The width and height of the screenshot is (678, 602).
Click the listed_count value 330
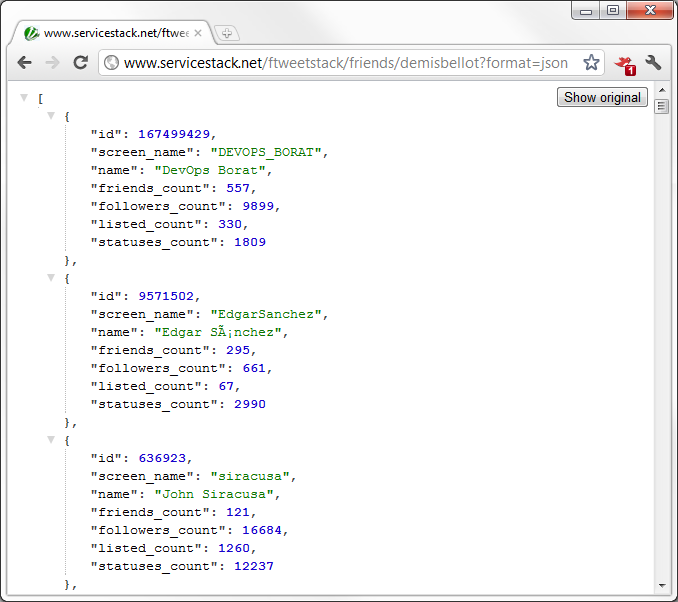tap(230, 224)
